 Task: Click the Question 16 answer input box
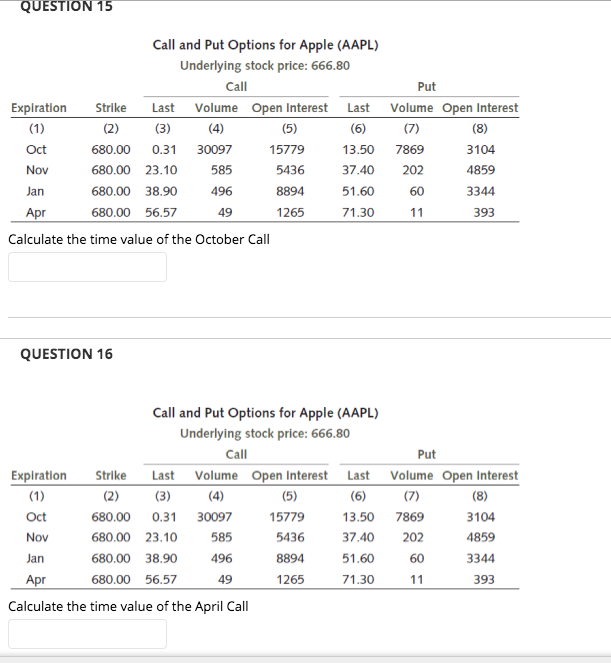pyautogui.click(x=87, y=634)
